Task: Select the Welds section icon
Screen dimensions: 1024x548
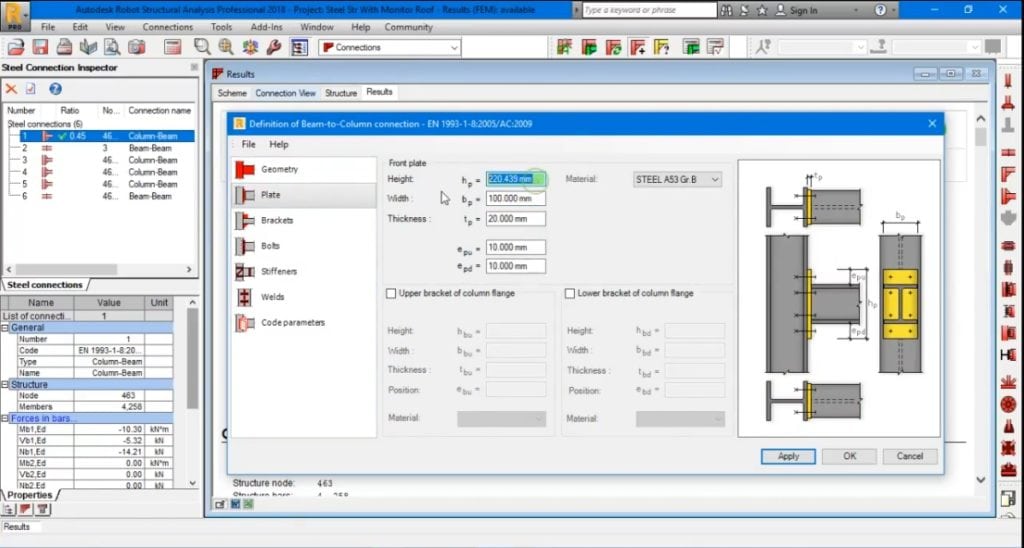Action: tap(244, 297)
